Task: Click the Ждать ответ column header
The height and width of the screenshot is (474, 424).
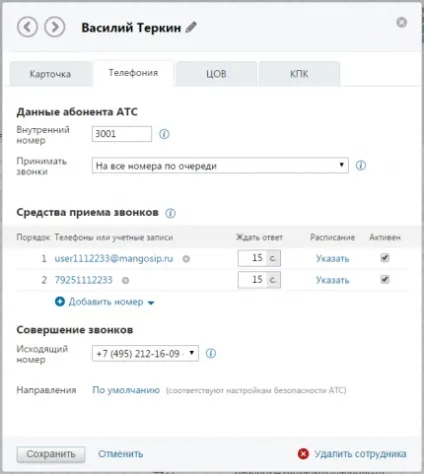Action: point(259,237)
